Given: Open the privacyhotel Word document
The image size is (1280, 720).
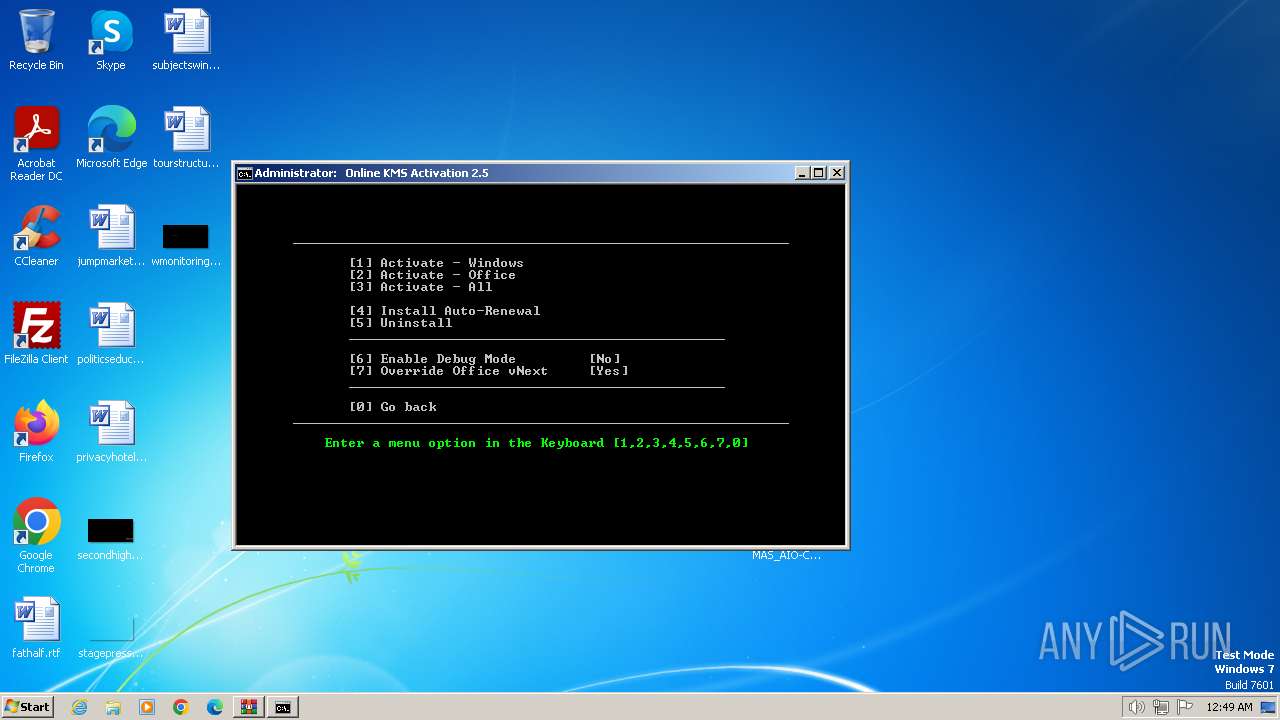Looking at the screenshot, I should [111, 431].
